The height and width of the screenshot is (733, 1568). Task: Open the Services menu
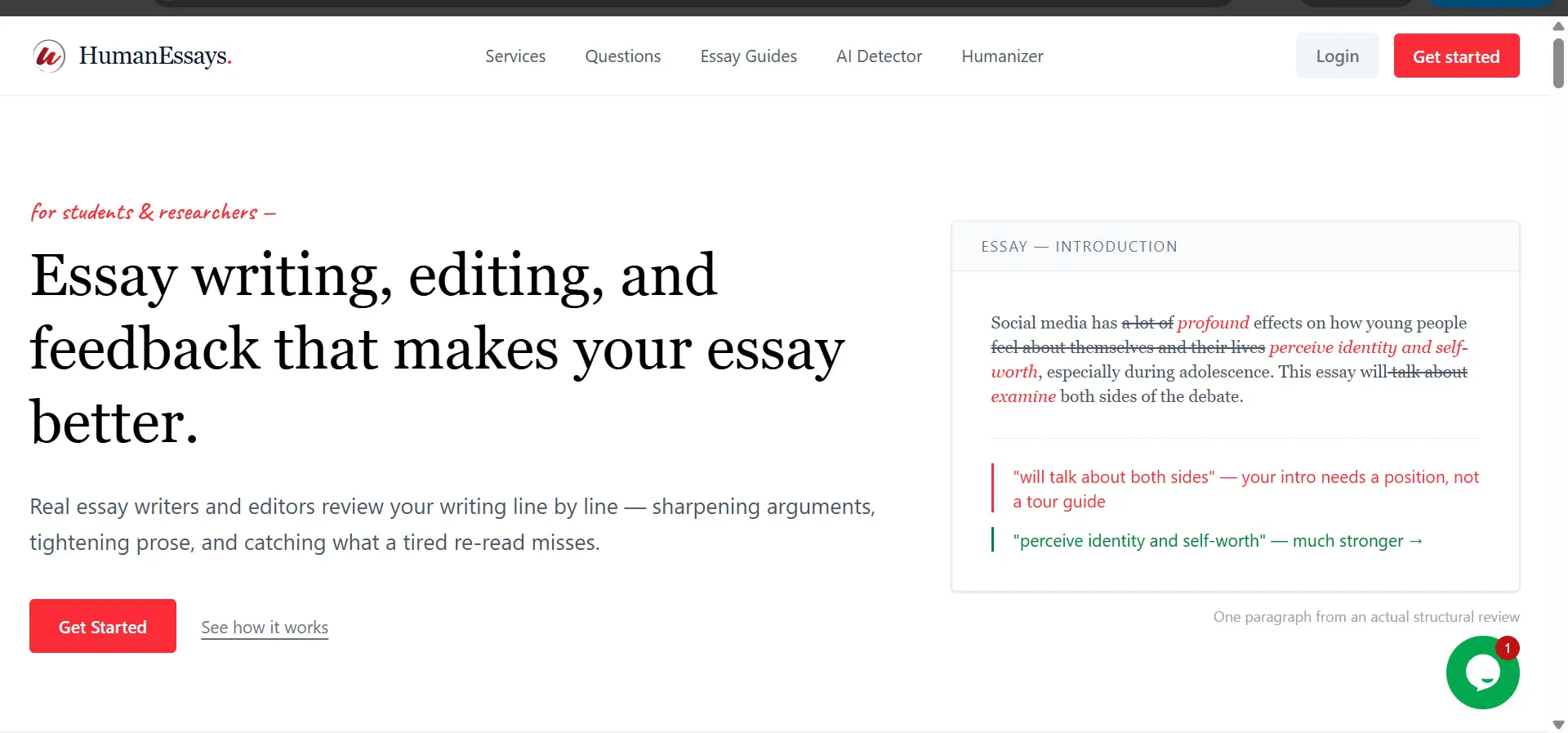[x=515, y=56]
